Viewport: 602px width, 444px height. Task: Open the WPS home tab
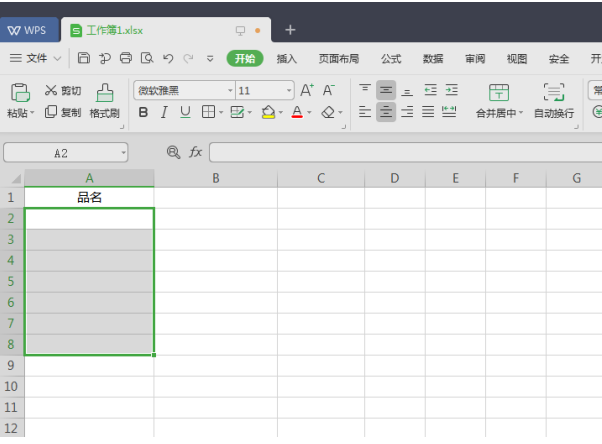pyautogui.click(x=29, y=30)
